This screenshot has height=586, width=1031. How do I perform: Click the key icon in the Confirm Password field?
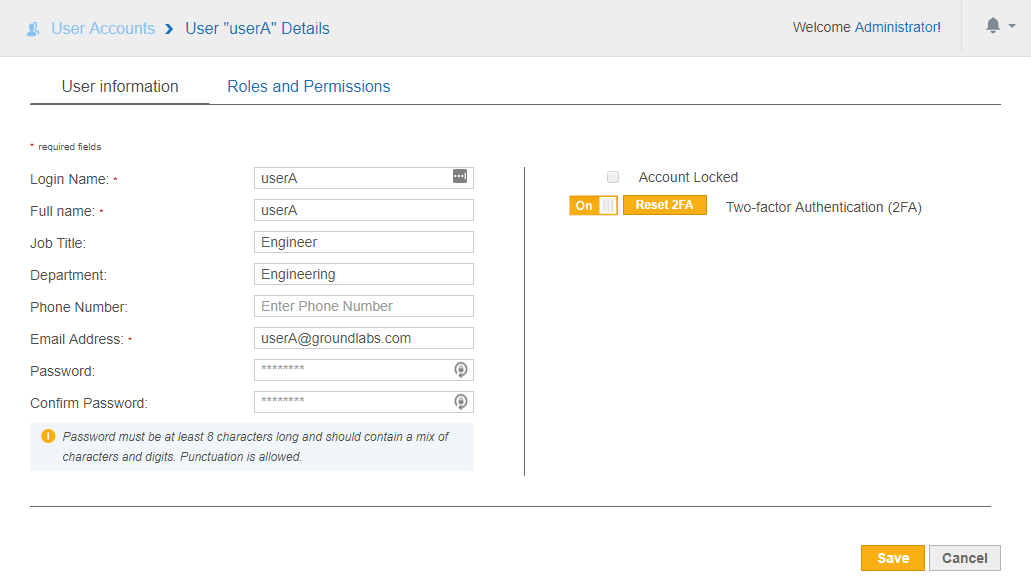(x=460, y=402)
